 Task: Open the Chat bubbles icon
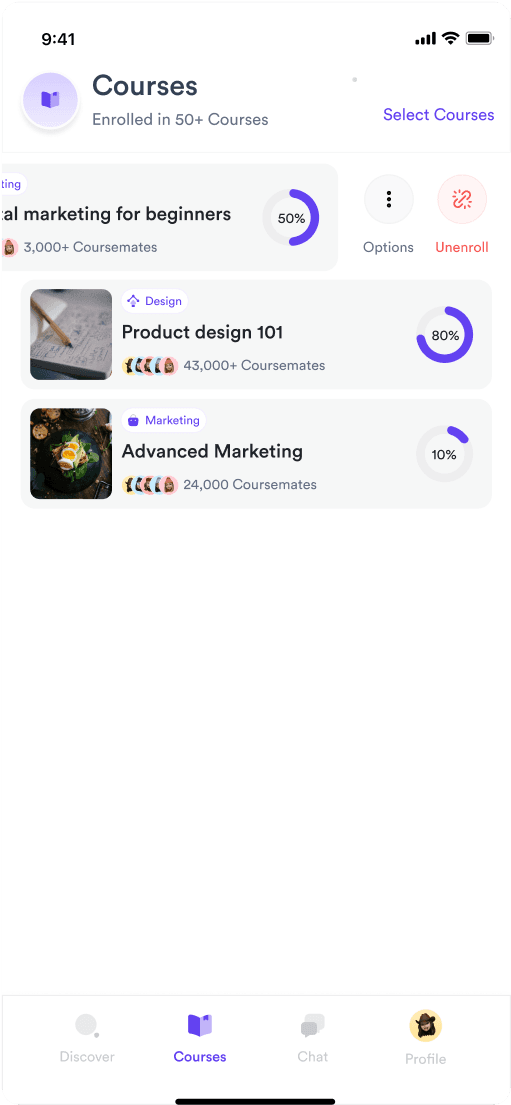(312, 1025)
